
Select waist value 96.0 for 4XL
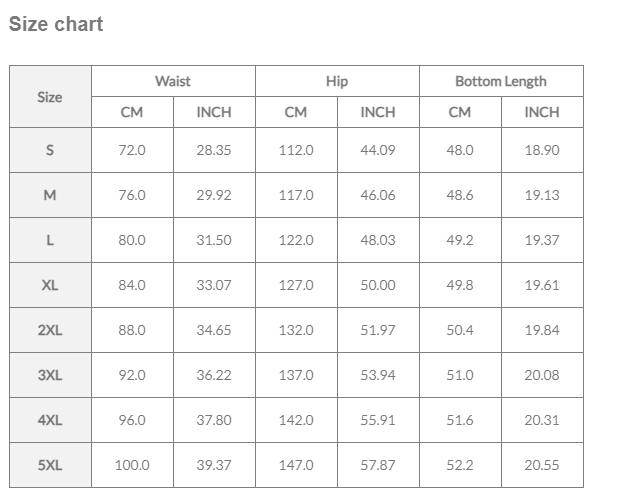coord(132,420)
